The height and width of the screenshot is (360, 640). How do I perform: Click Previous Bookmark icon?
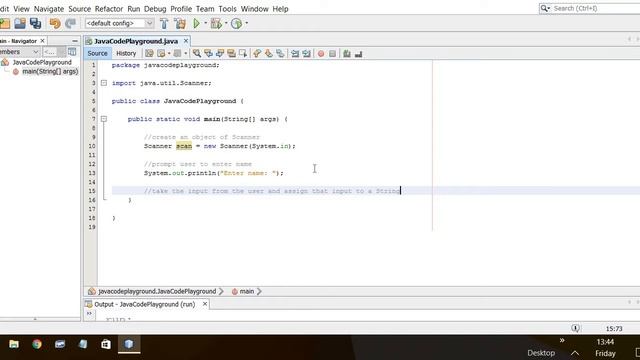(257, 53)
